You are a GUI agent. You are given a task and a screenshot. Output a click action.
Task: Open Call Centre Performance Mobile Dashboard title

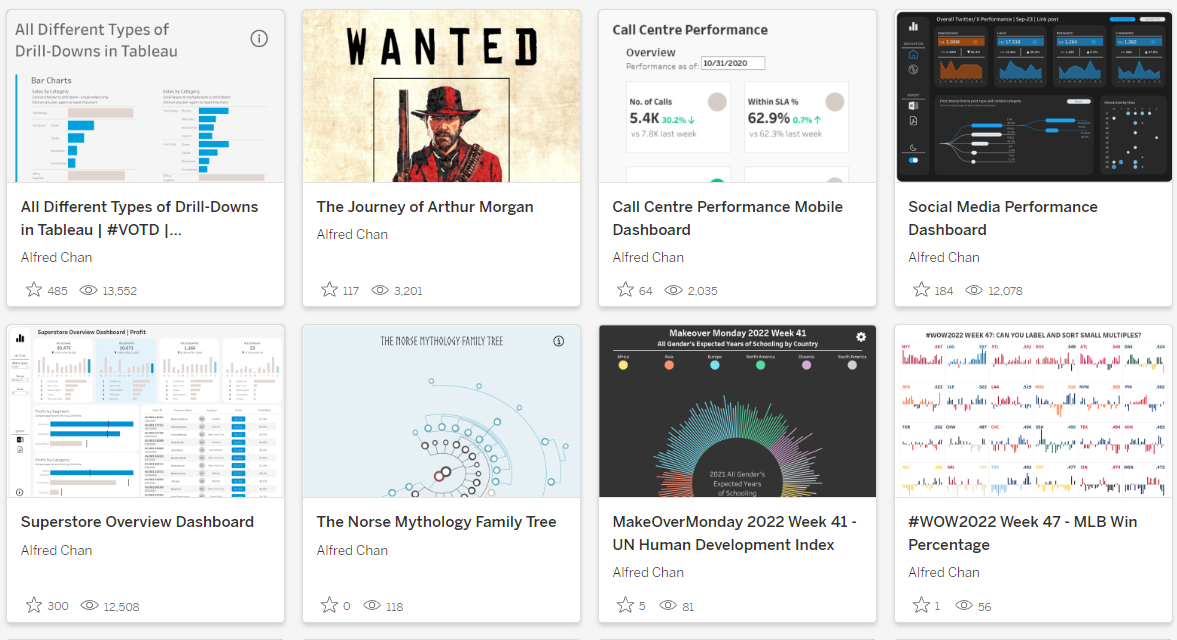point(727,218)
